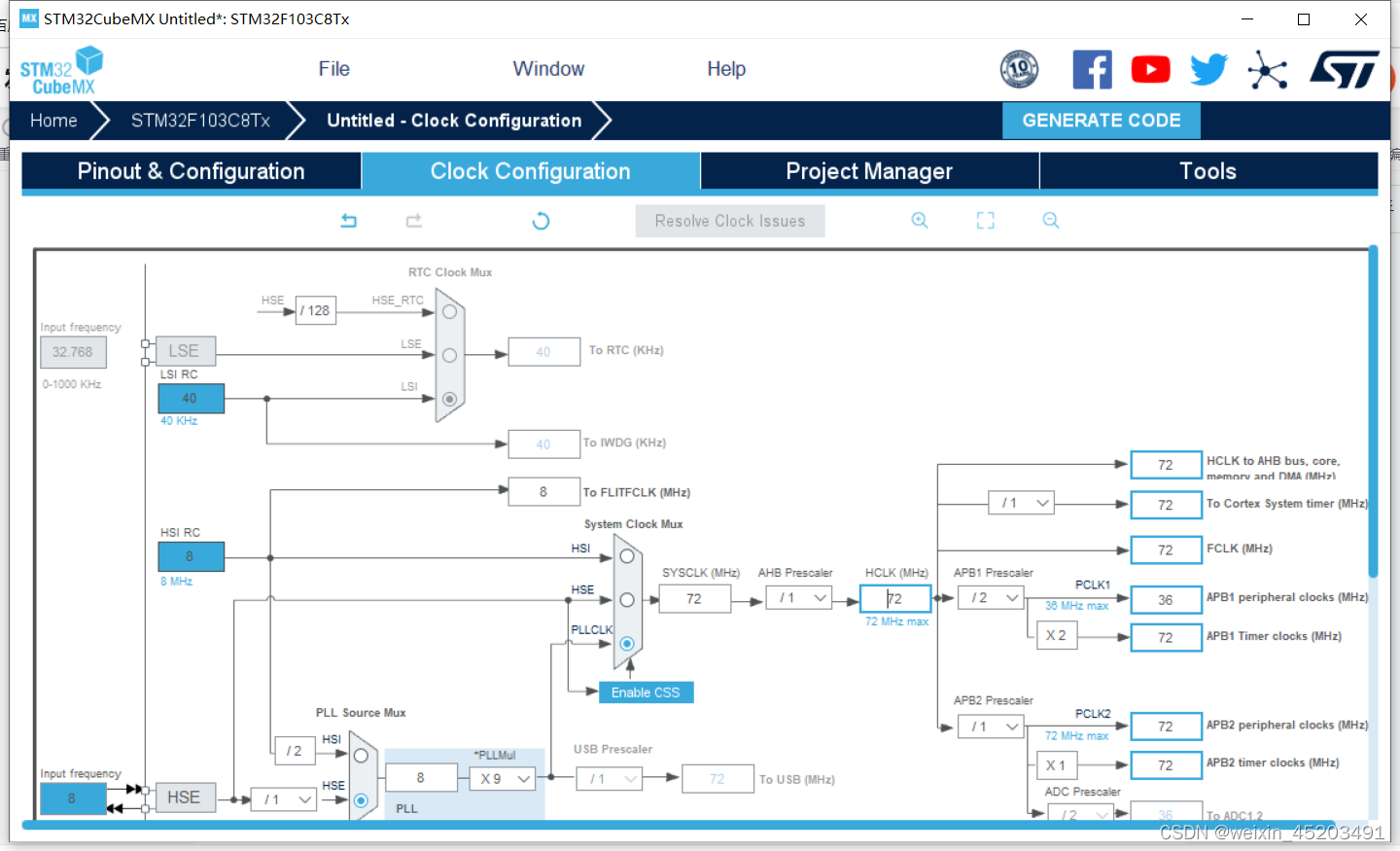Select HSE in System Clock Mux
This screenshot has height=851, width=1400.
point(627,600)
